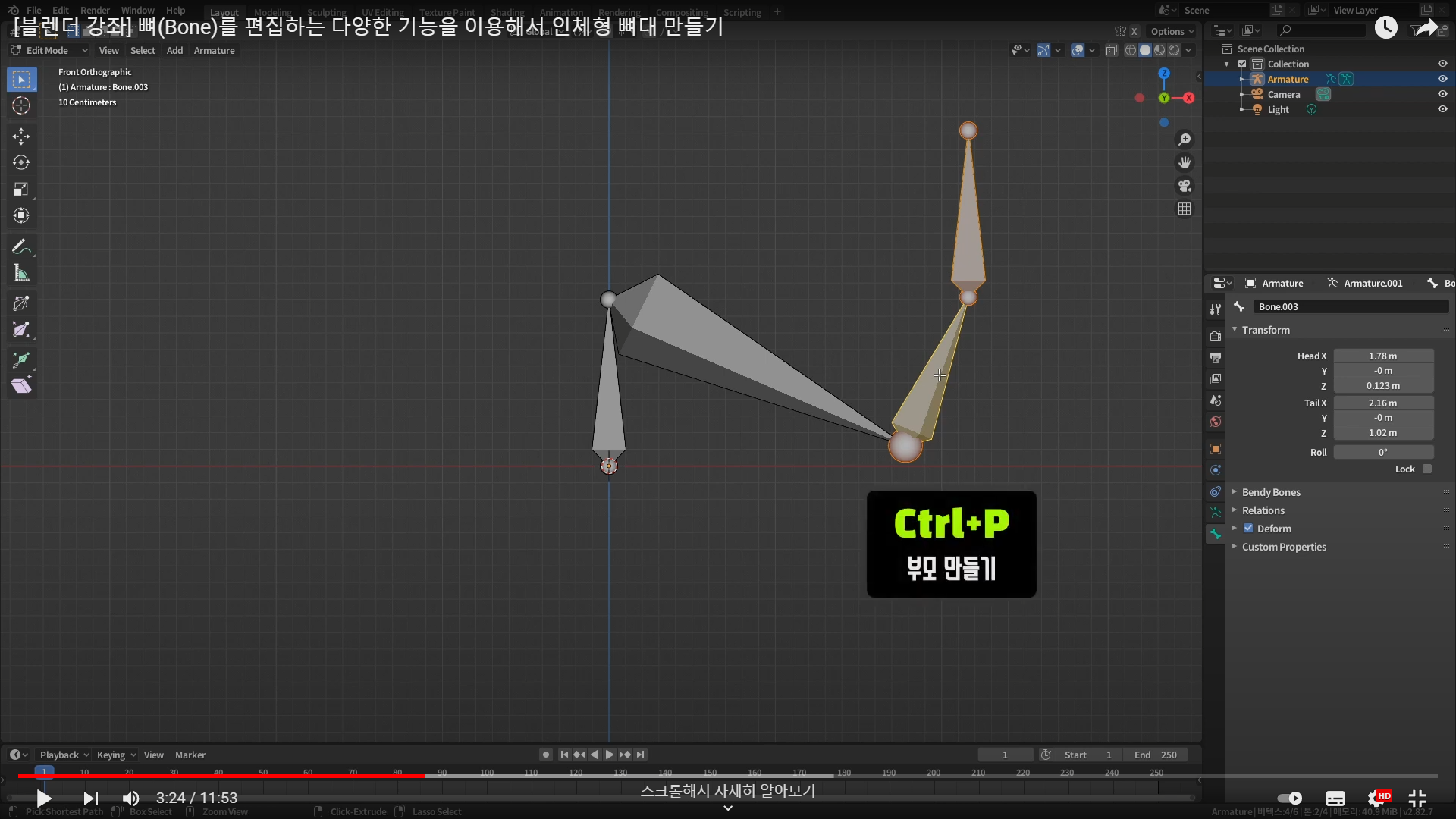Toggle camera view icon in viewport
1456x819 pixels.
1185,186
